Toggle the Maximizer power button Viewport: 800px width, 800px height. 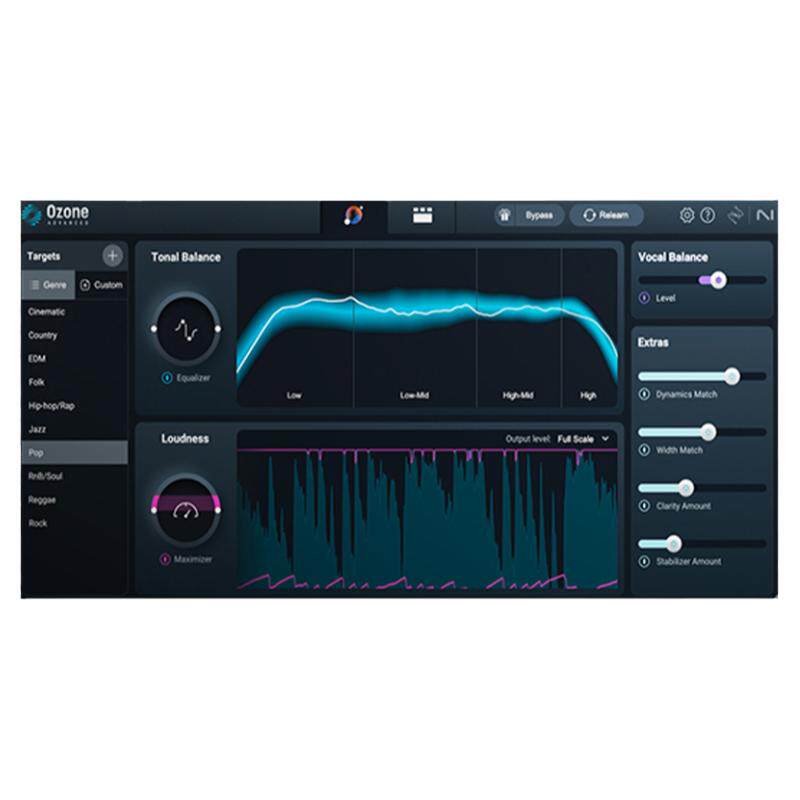pos(165,559)
